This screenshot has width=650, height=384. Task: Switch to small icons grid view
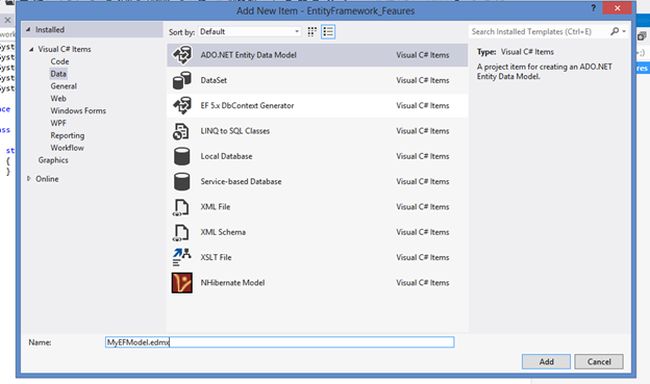coord(312,32)
